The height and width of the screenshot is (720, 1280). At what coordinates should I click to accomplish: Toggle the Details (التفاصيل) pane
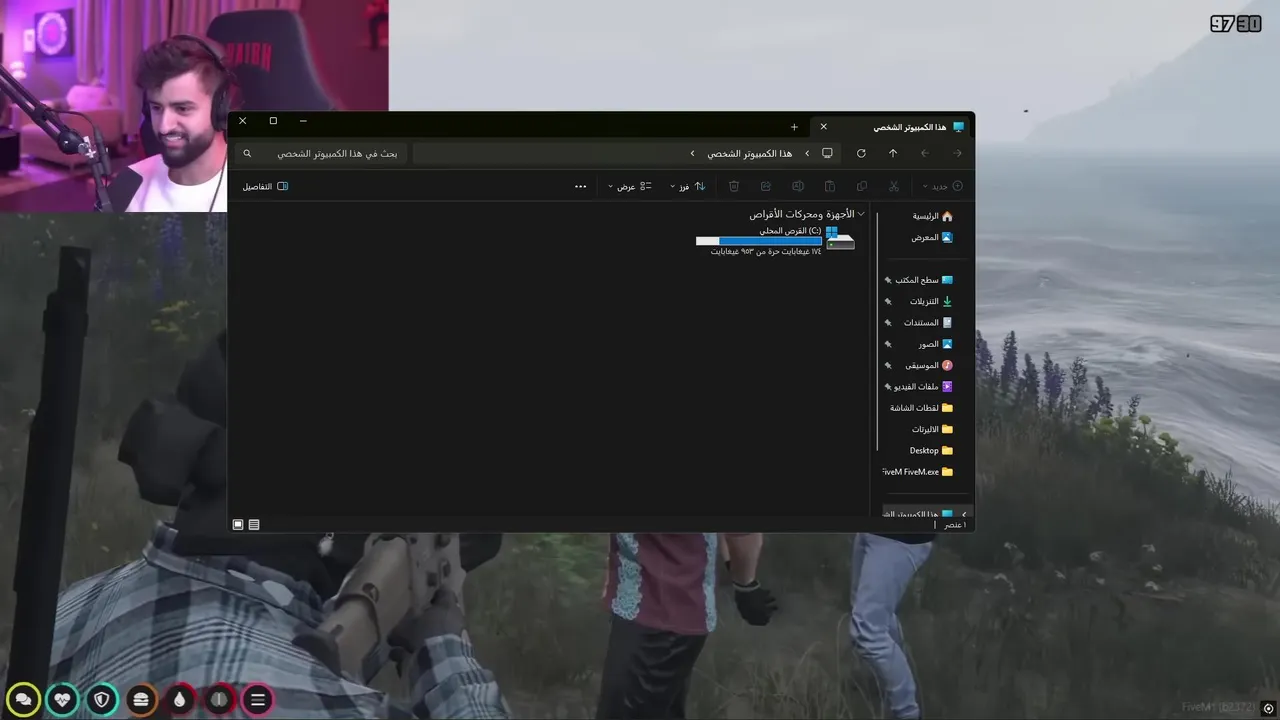(x=265, y=186)
